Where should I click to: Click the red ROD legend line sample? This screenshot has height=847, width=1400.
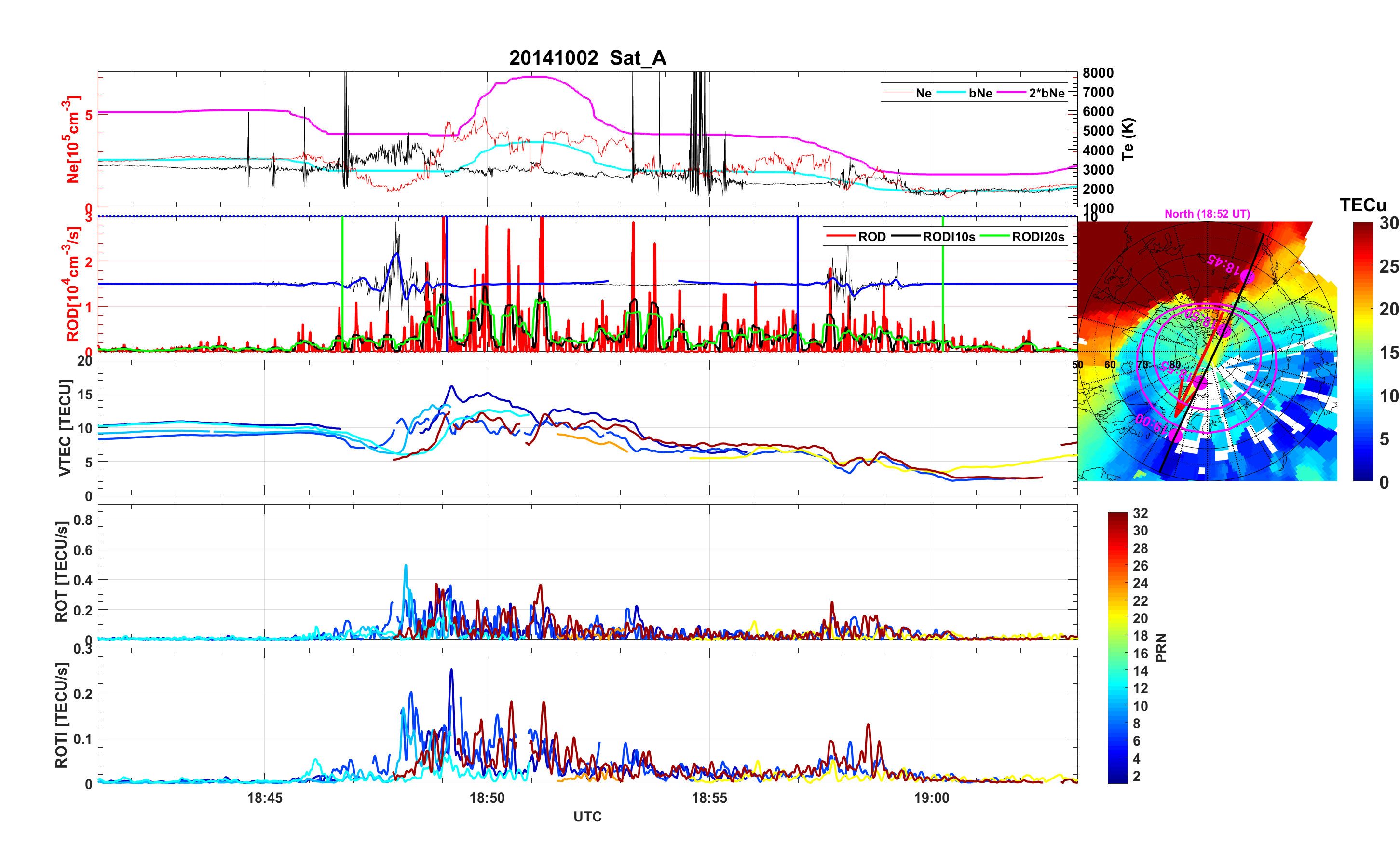841,236
